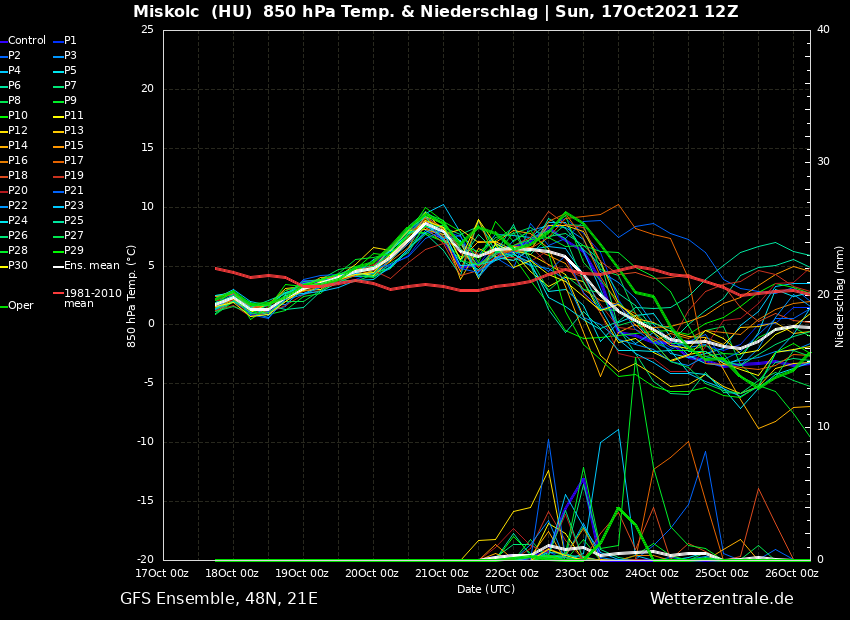Click the Miskolc 850 hPa chart title
850x620 pixels.
435,12
